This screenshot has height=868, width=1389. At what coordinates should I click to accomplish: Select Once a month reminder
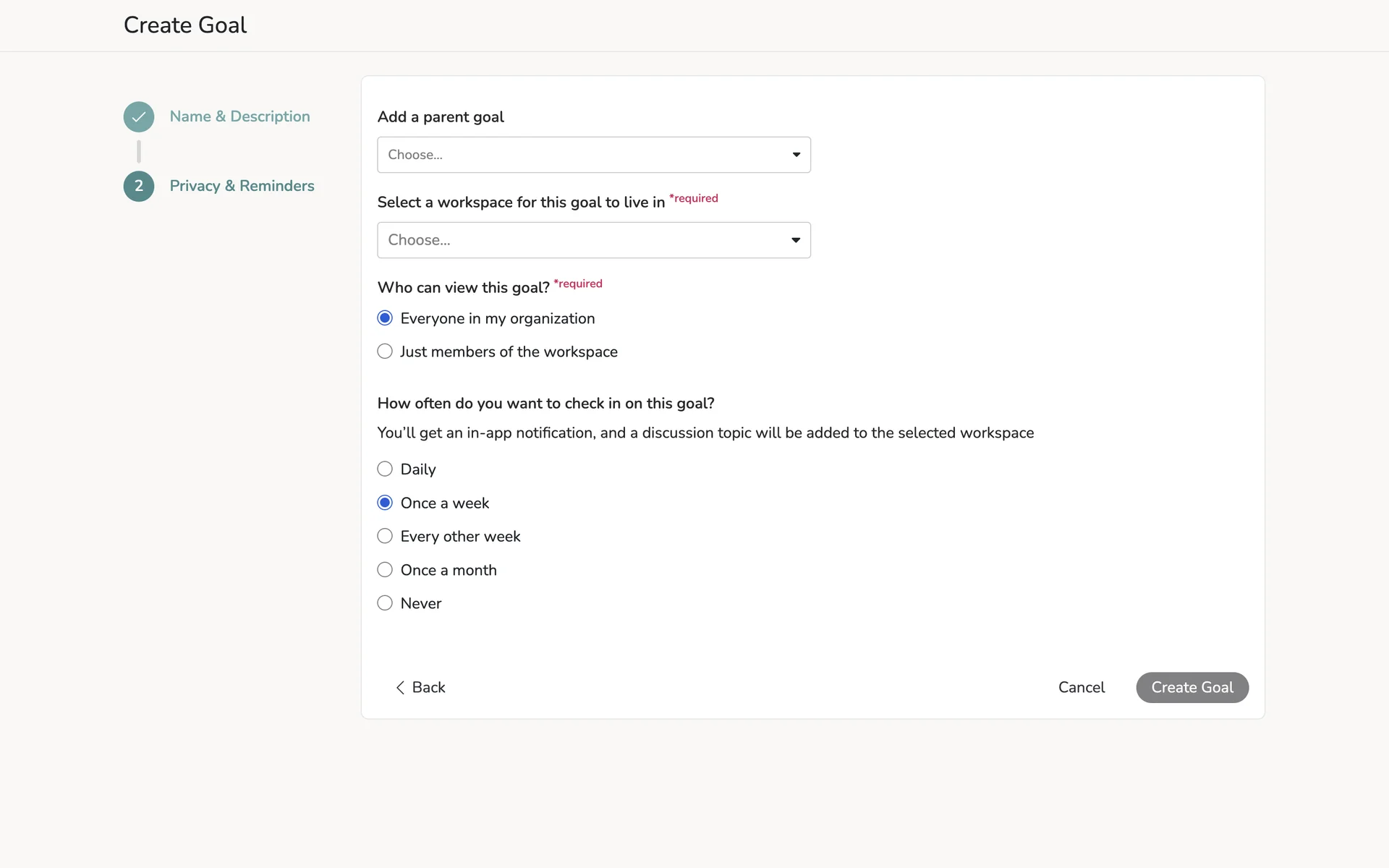(385, 570)
